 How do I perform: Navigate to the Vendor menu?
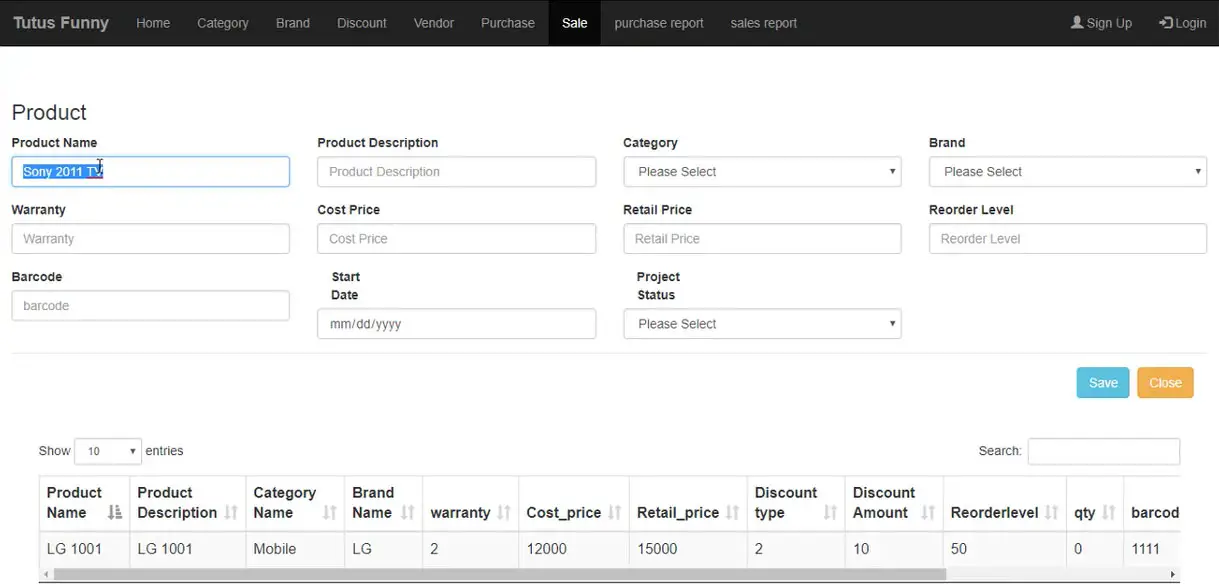coord(433,22)
